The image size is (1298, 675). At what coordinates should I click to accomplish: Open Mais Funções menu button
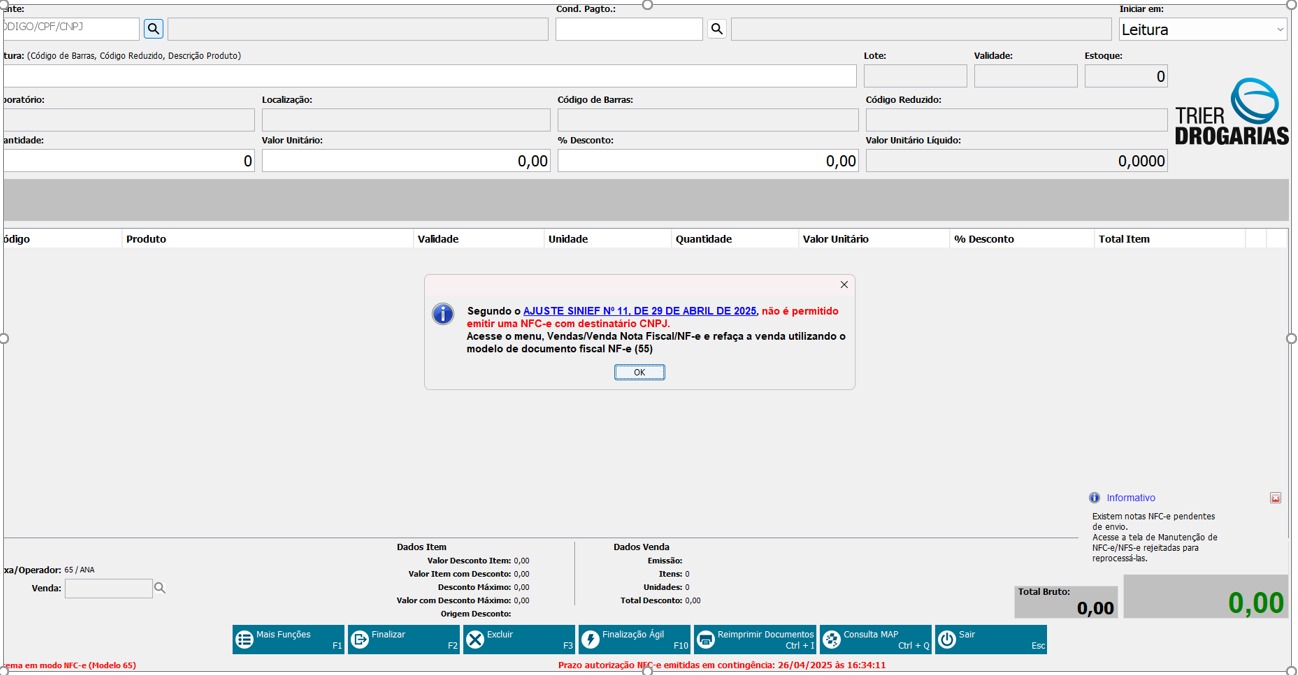click(288, 640)
